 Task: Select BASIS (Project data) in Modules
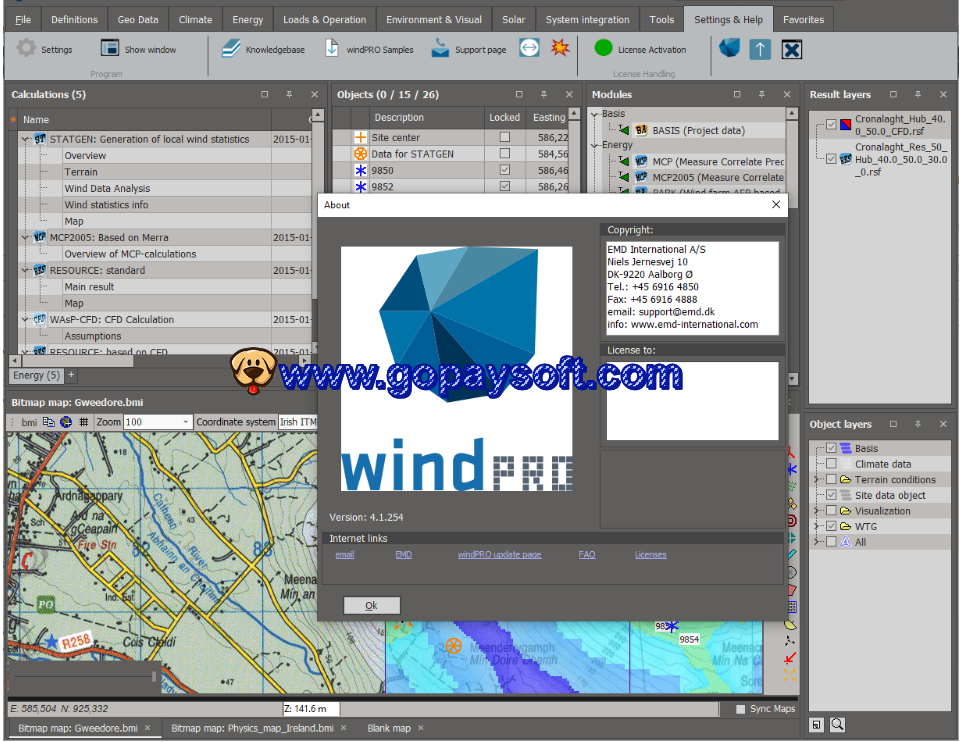pos(698,130)
